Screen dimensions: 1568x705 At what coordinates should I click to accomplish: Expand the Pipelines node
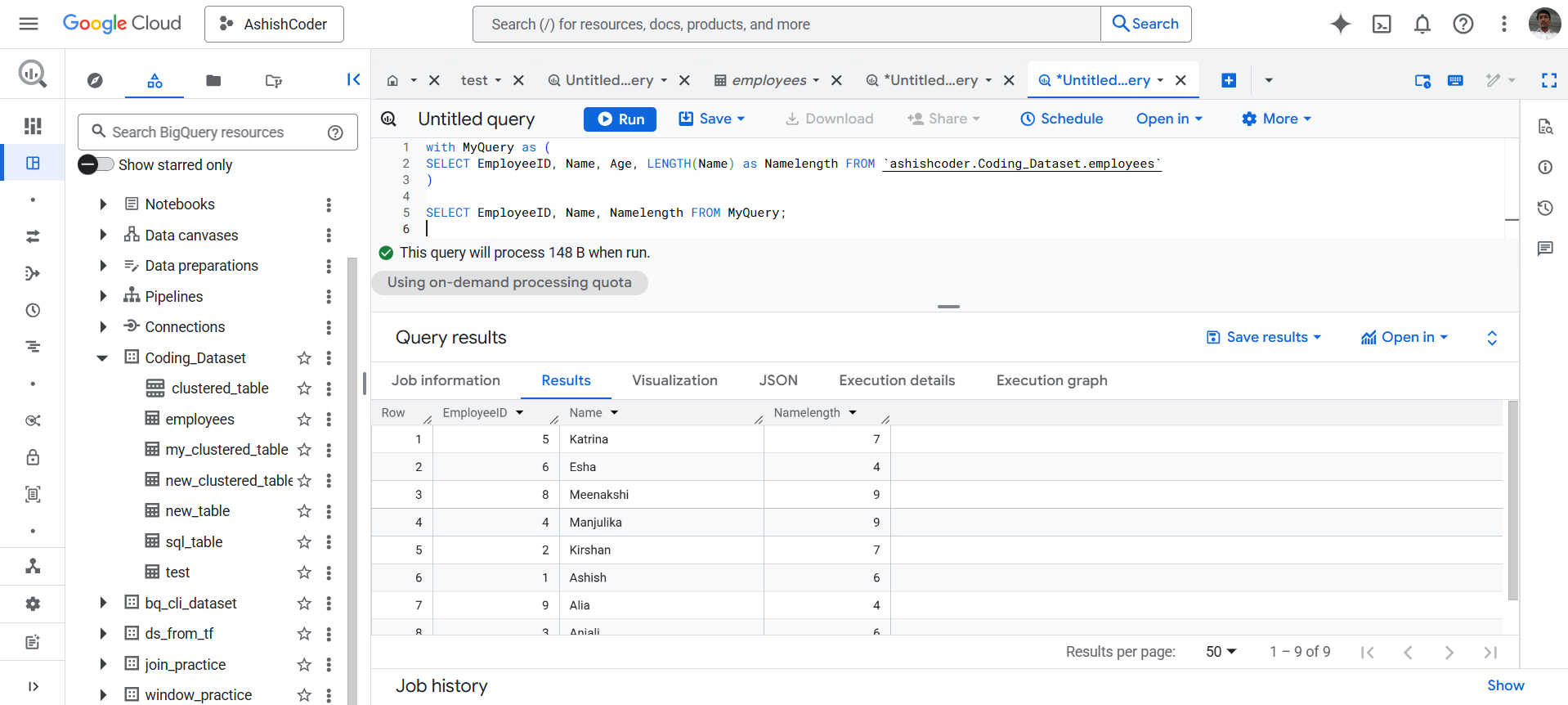click(103, 296)
